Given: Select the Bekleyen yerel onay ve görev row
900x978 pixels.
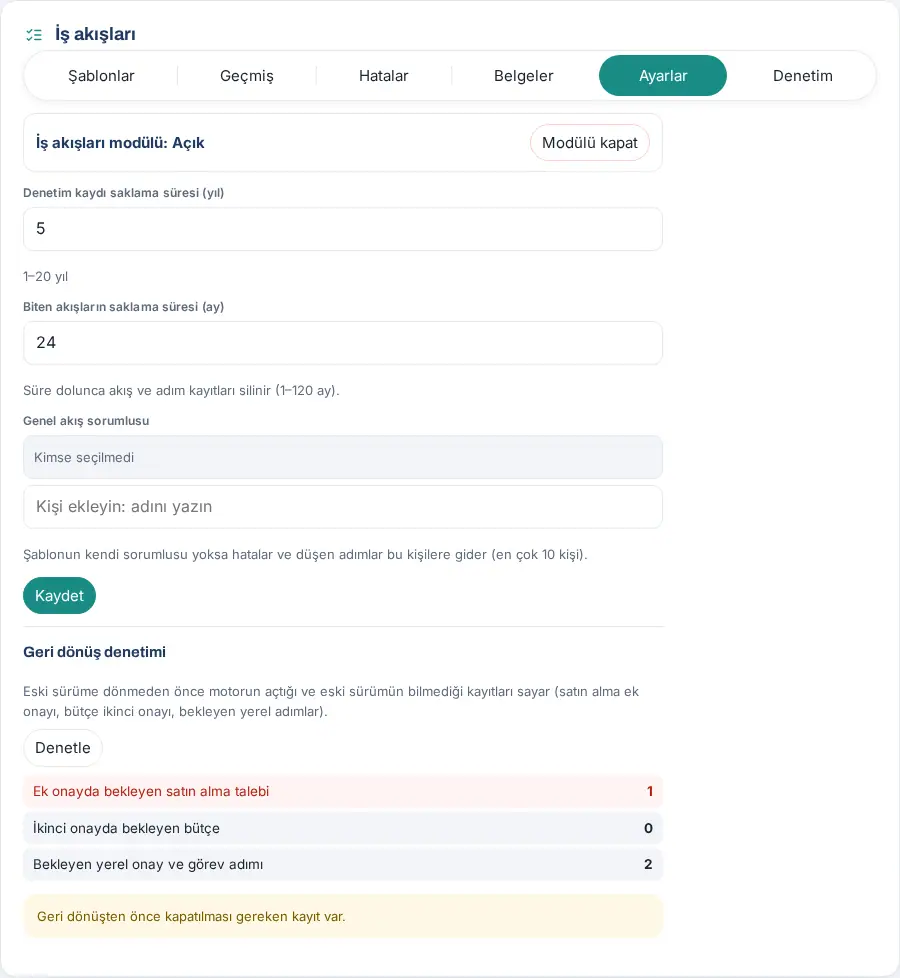Looking at the screenshot, I should pos(343,864).
